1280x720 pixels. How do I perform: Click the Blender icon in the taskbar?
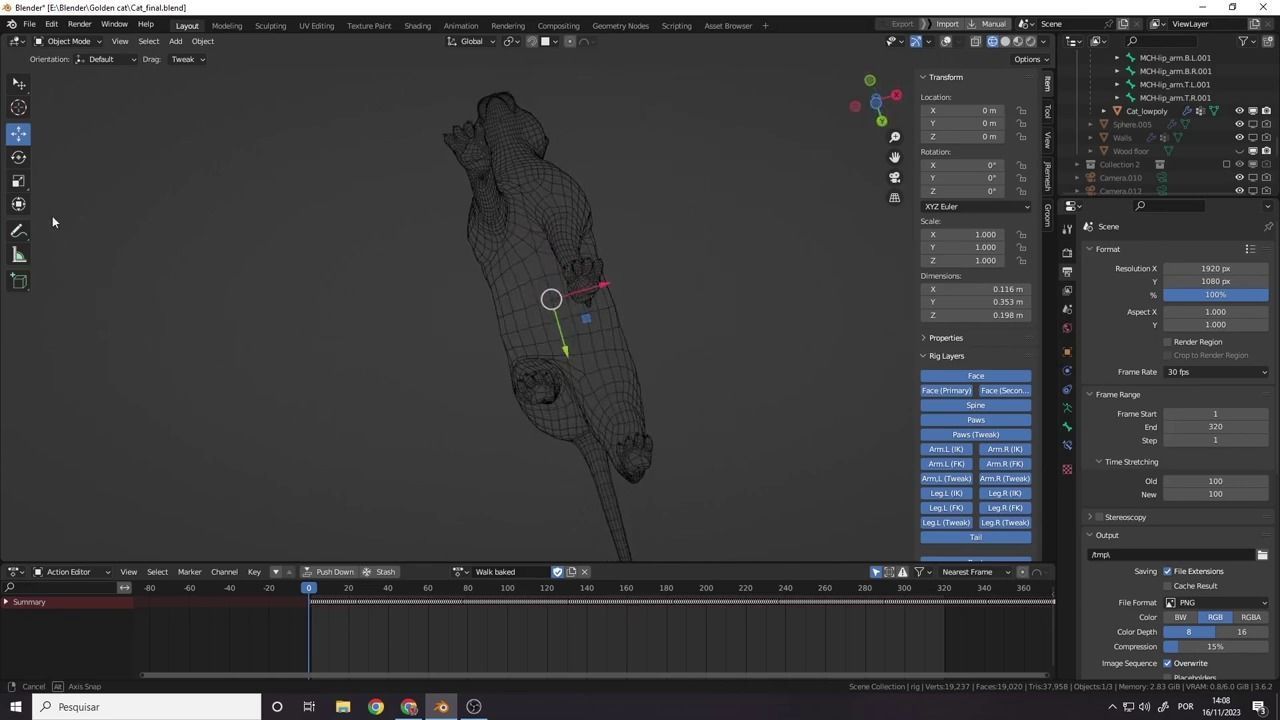coord(441,707)
